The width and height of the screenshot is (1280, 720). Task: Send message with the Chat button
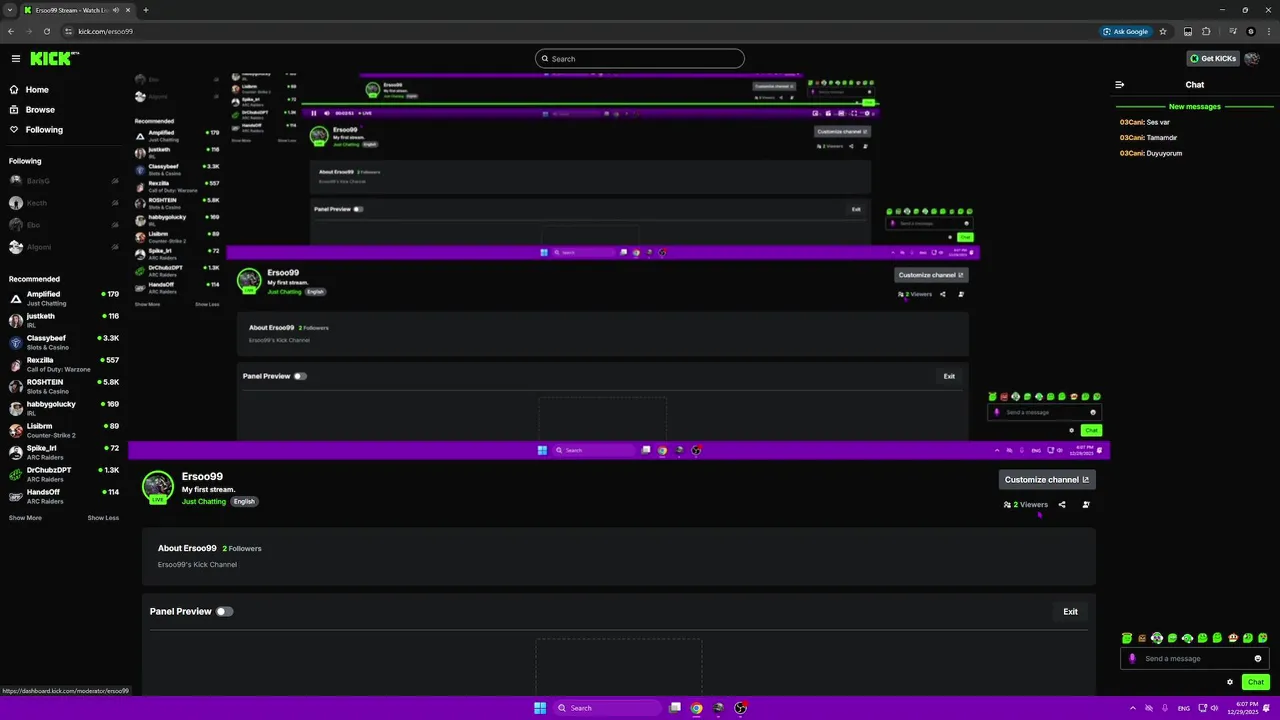tap(1256, 682)
